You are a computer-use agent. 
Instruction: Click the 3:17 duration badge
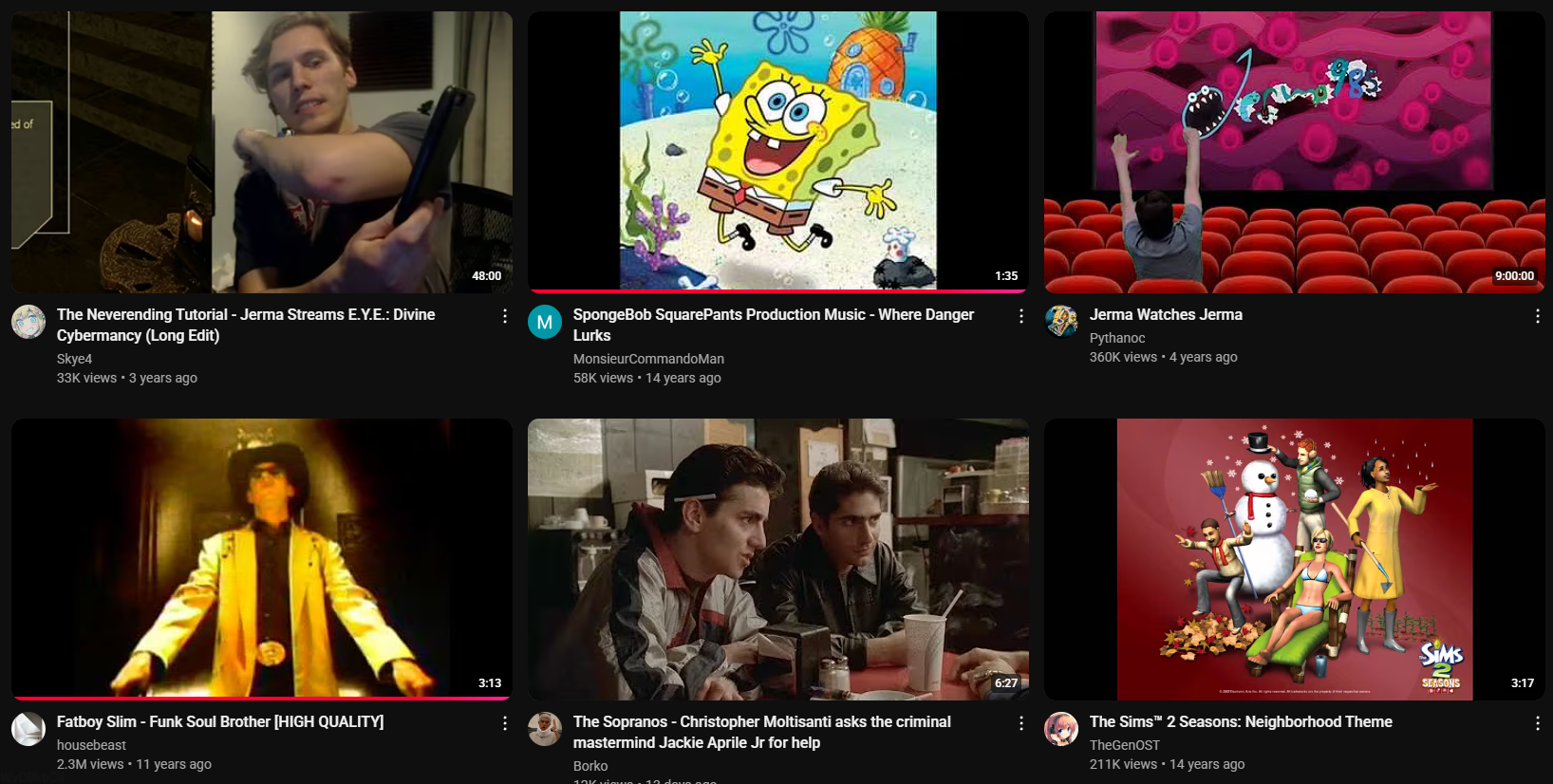tap(1523, 682)
